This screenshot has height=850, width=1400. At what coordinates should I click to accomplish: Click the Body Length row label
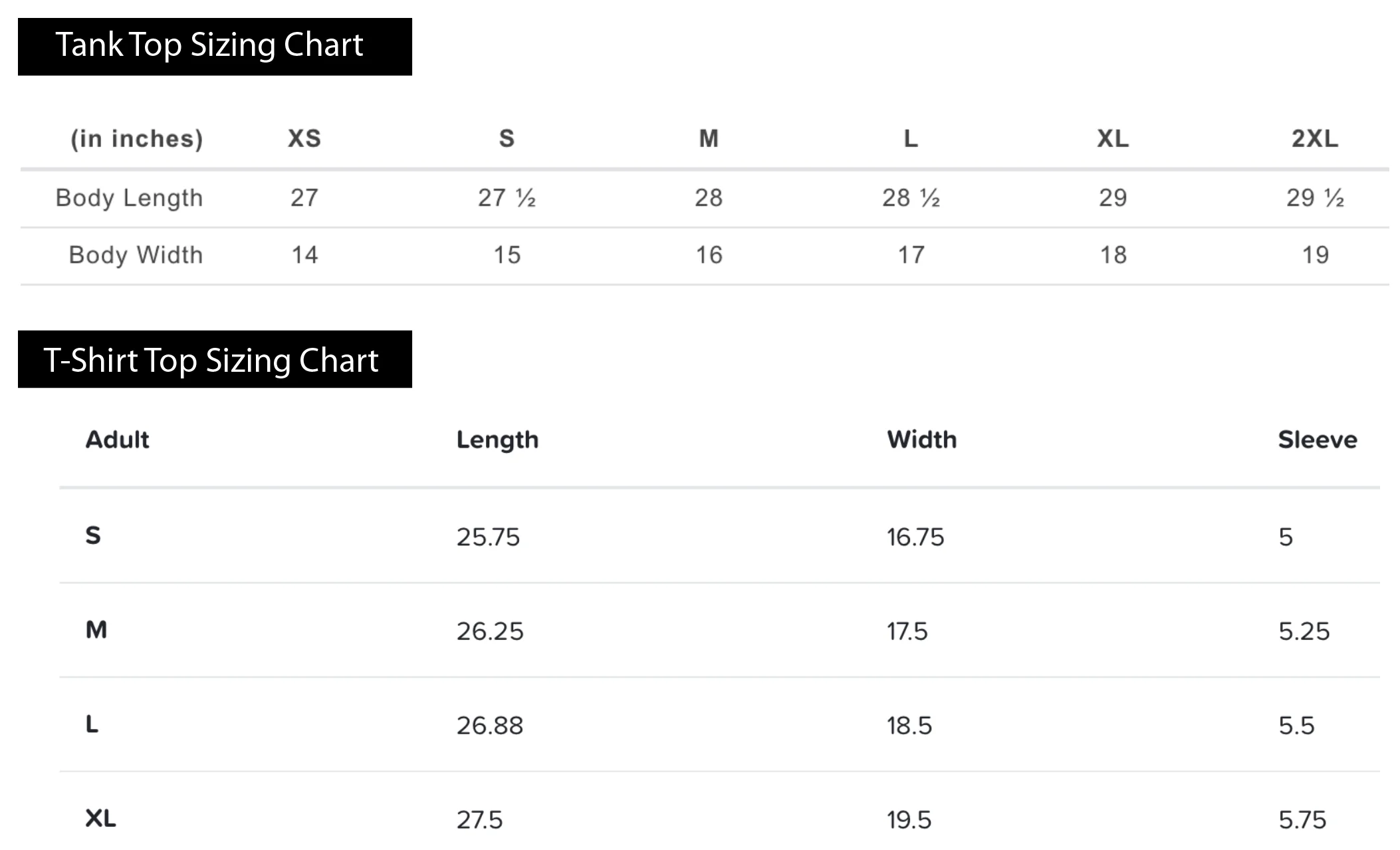coord(129,198)
